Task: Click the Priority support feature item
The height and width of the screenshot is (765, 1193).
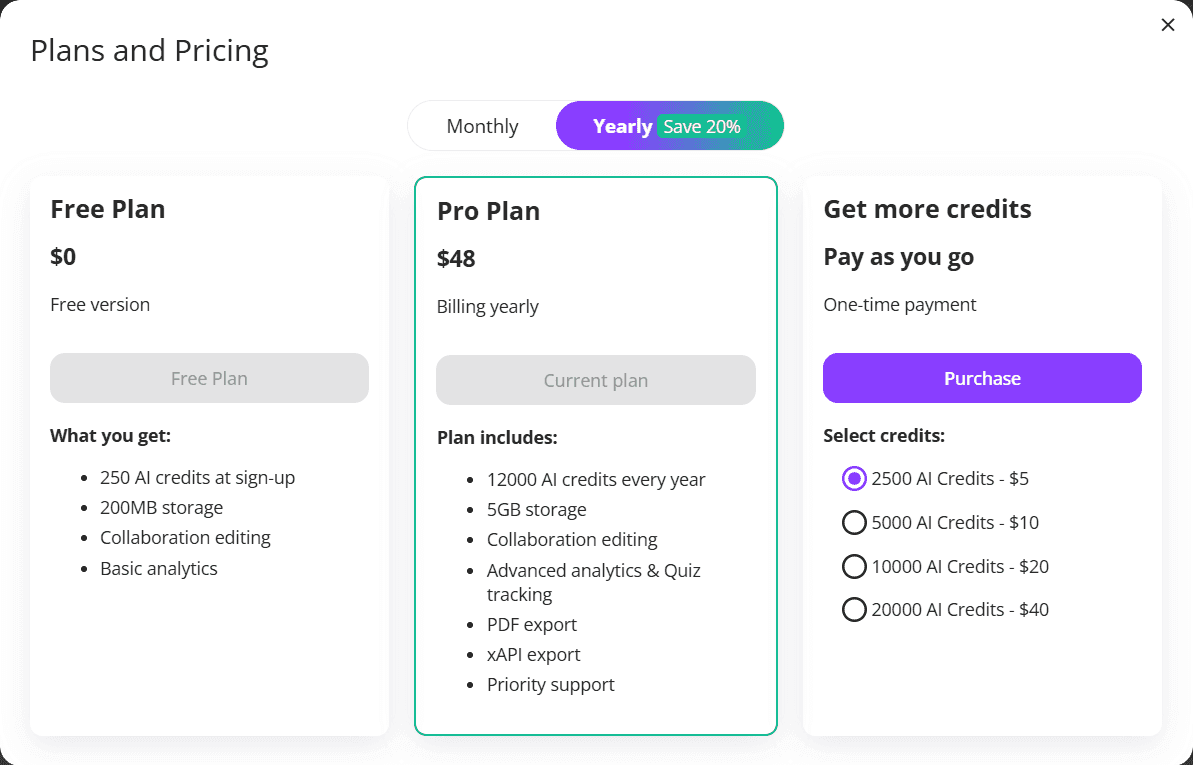Action: [551, 684]
